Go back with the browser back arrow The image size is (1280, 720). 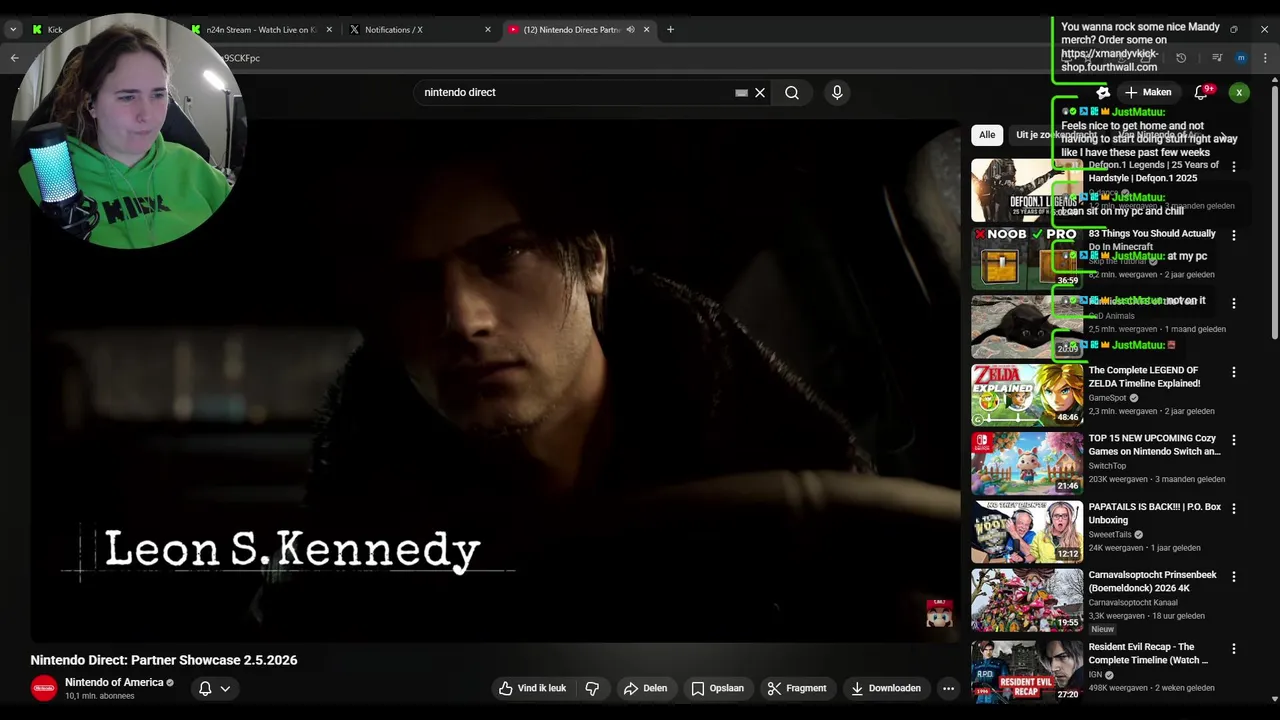(x=15, y=58)
